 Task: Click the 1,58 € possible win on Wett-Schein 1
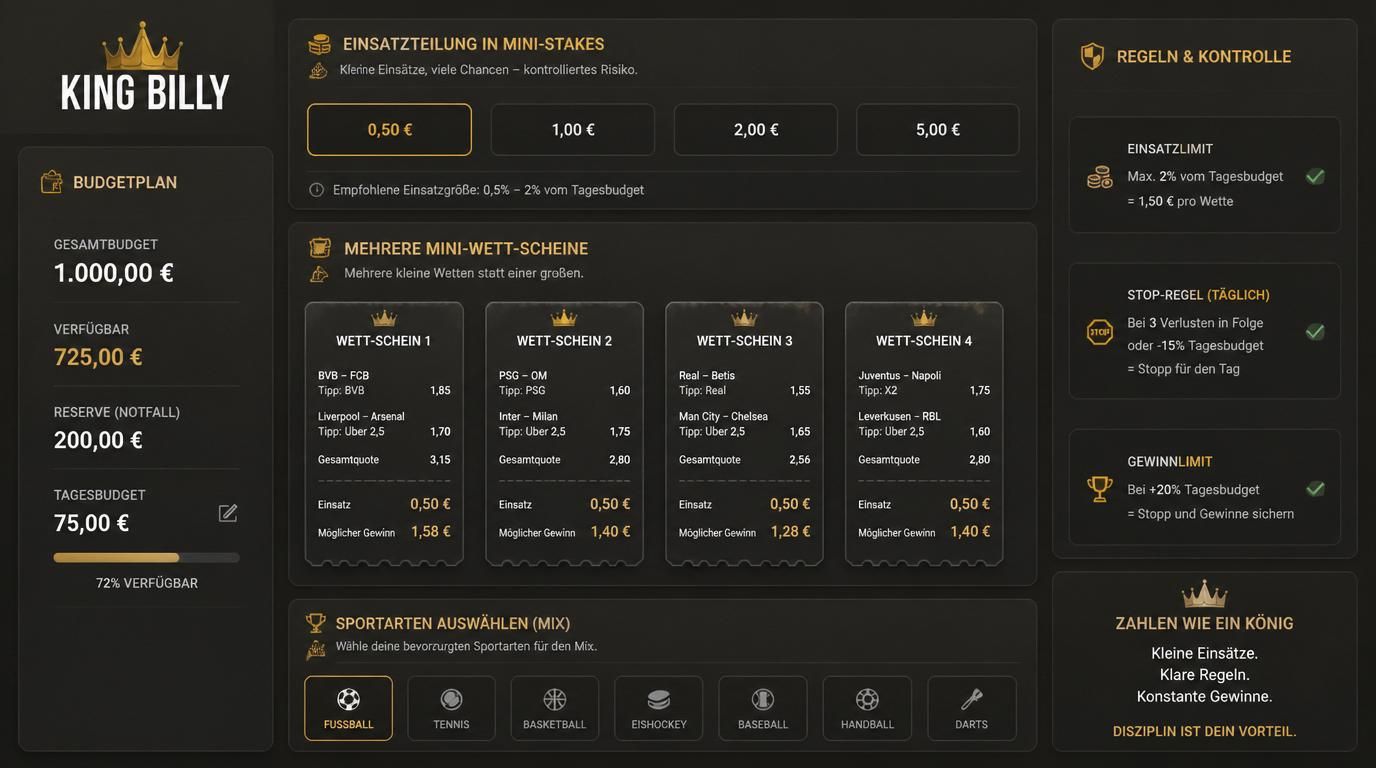click(430, 532)
